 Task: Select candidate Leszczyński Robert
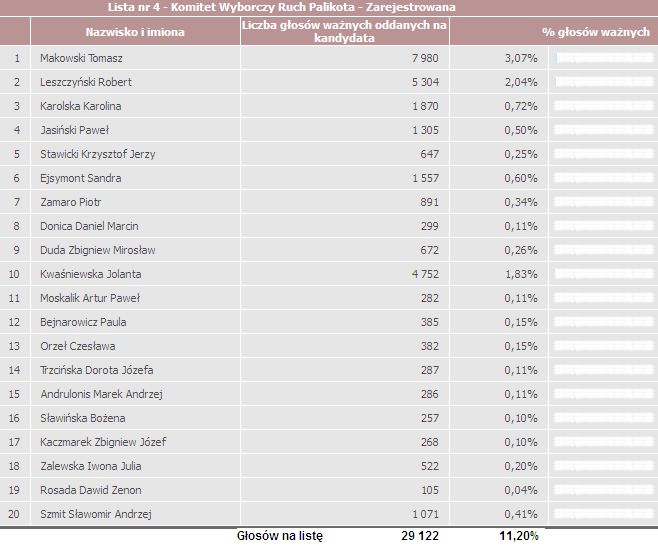pyautogui.click(x=86, y=82)
